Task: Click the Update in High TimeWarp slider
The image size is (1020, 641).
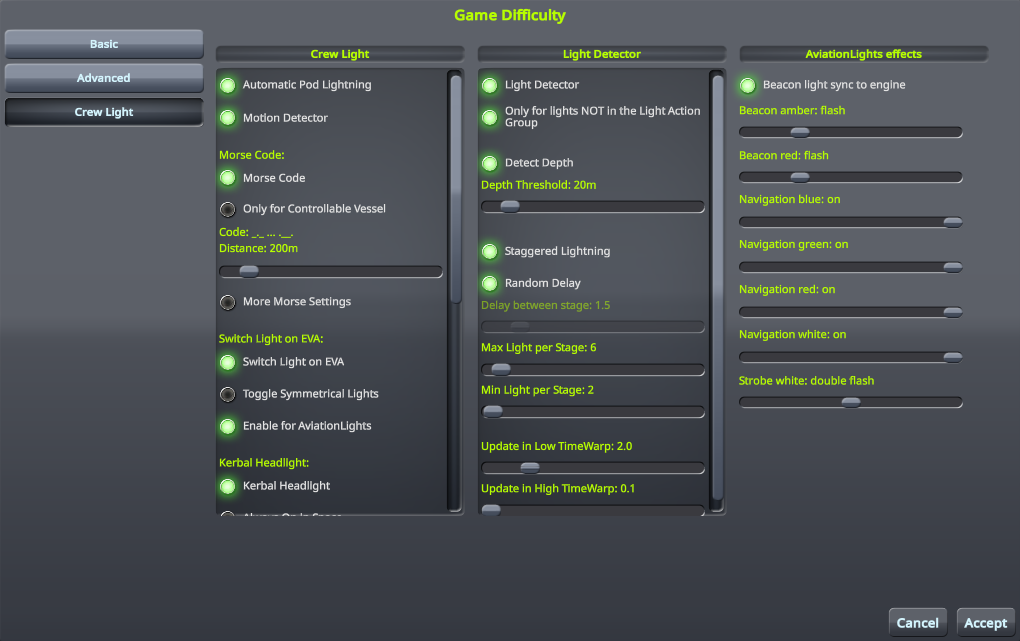Action: [593, 510]
